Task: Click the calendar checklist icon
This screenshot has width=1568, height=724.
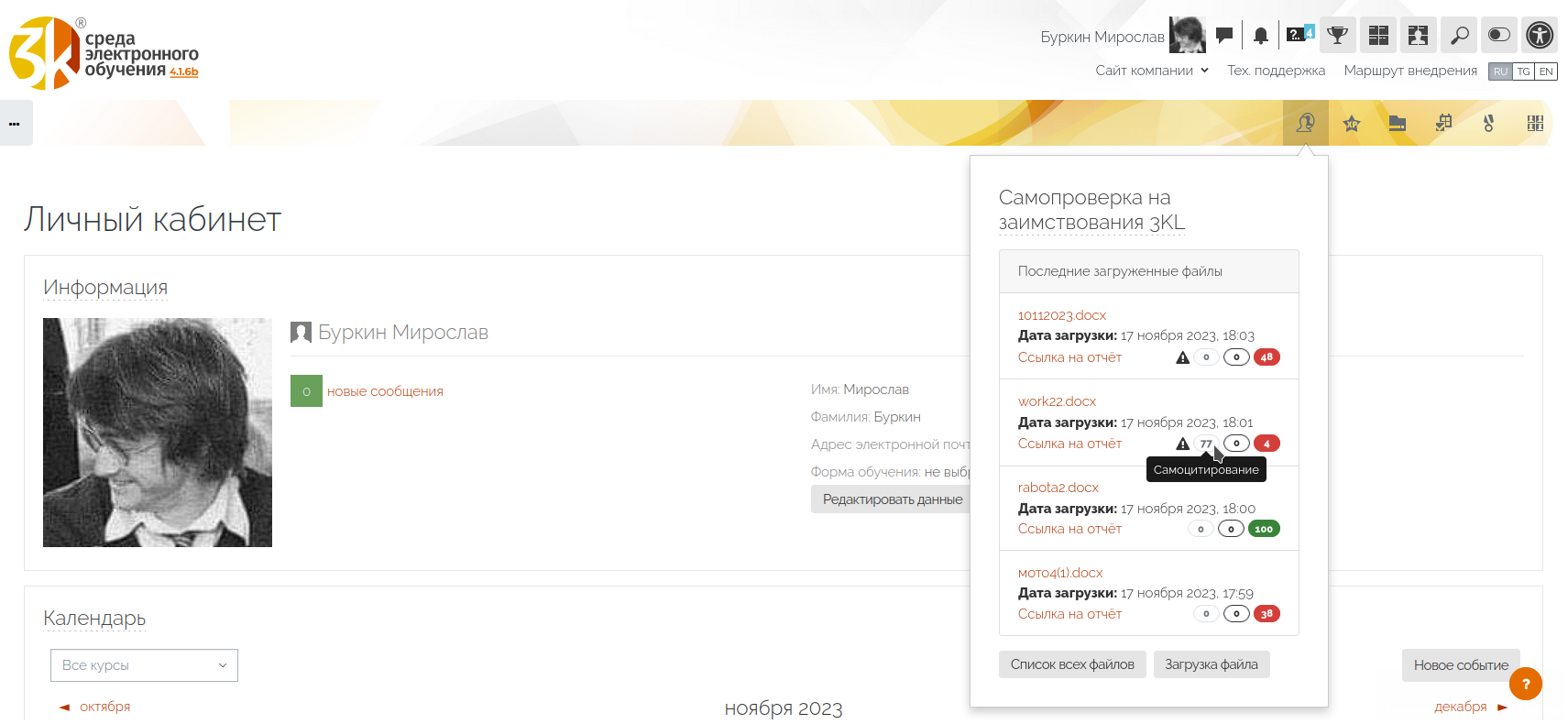Action: [x=1443, y=124]
